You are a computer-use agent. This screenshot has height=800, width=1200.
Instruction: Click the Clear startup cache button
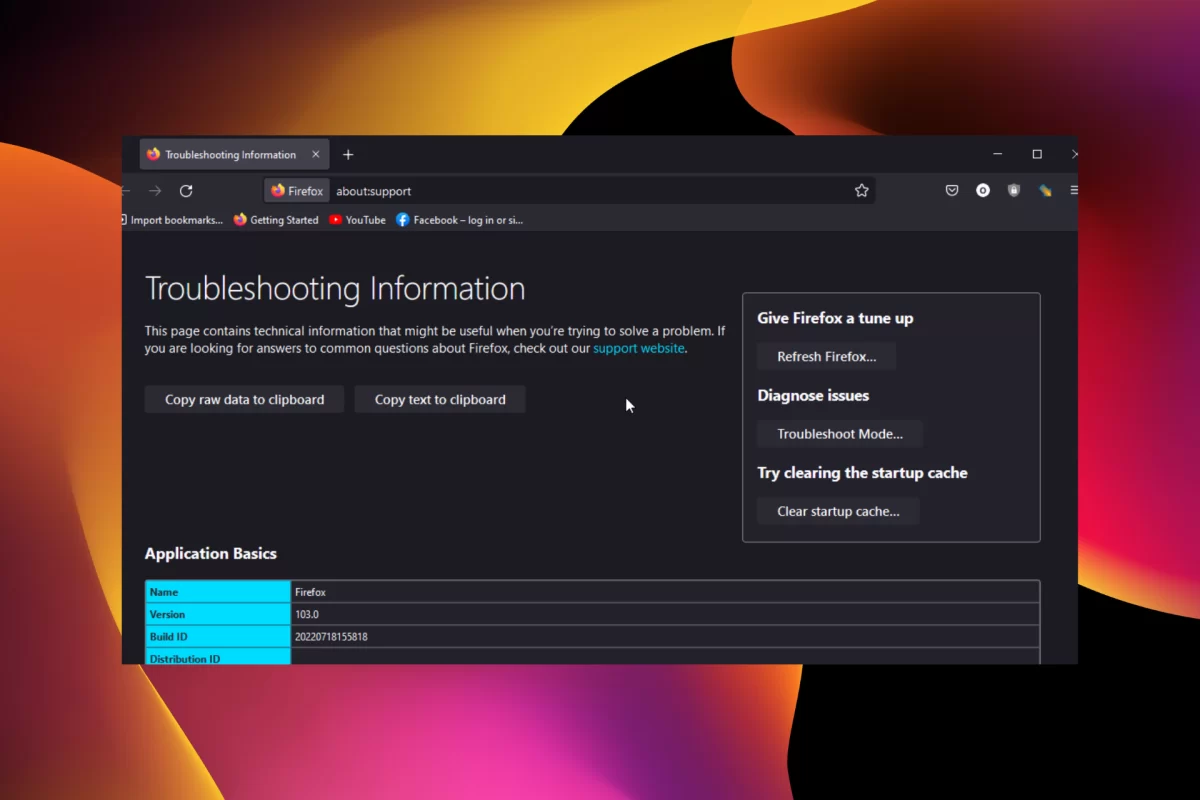pos(838,511)
